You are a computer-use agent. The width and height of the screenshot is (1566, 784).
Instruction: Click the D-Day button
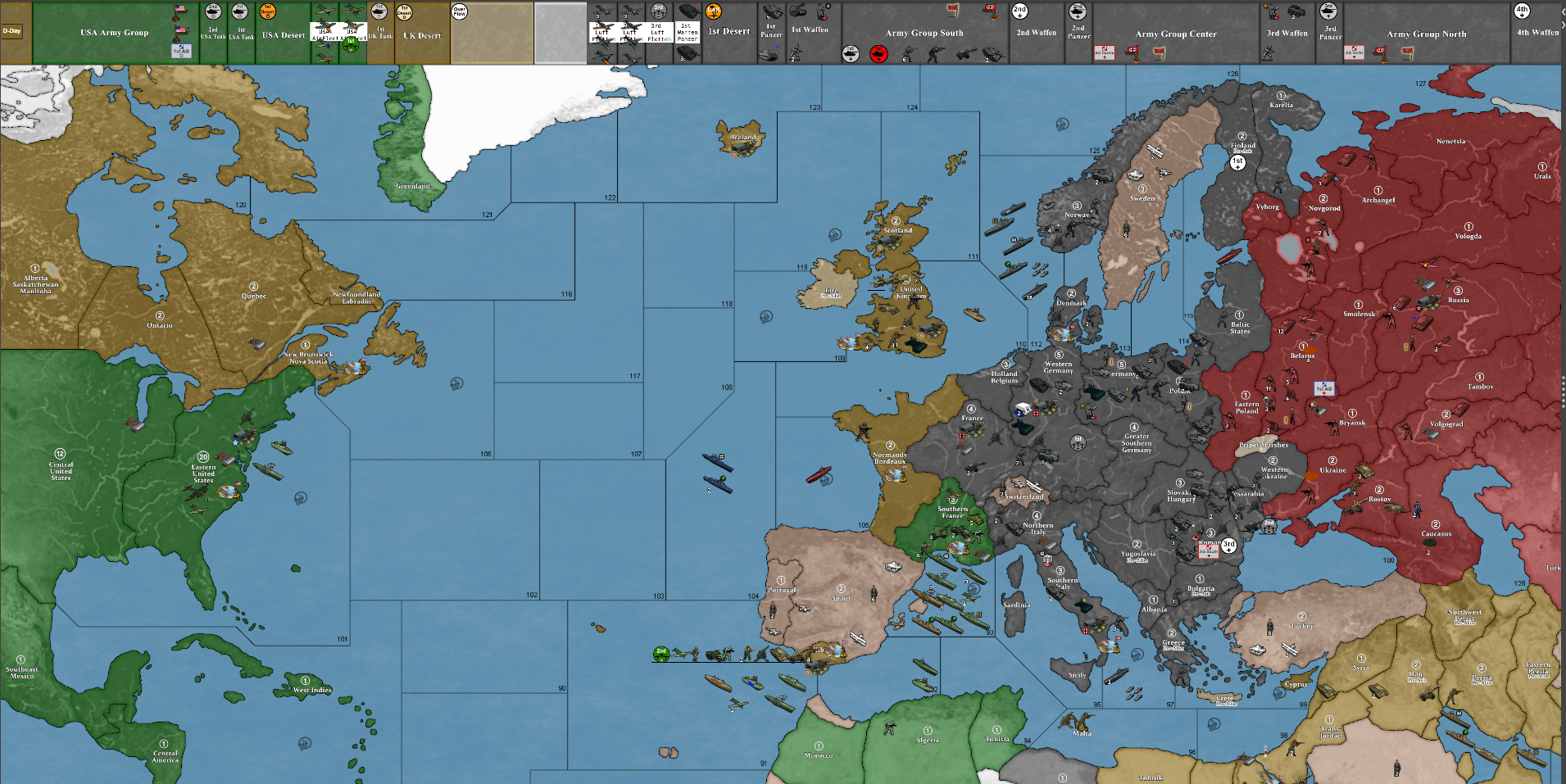tap(11, 31)
